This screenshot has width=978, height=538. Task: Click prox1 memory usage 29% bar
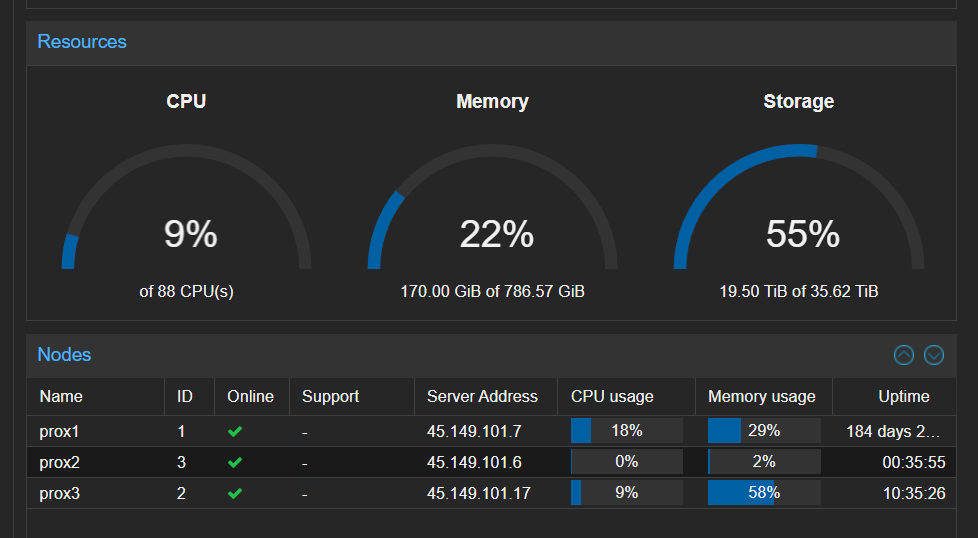[764, 431]
